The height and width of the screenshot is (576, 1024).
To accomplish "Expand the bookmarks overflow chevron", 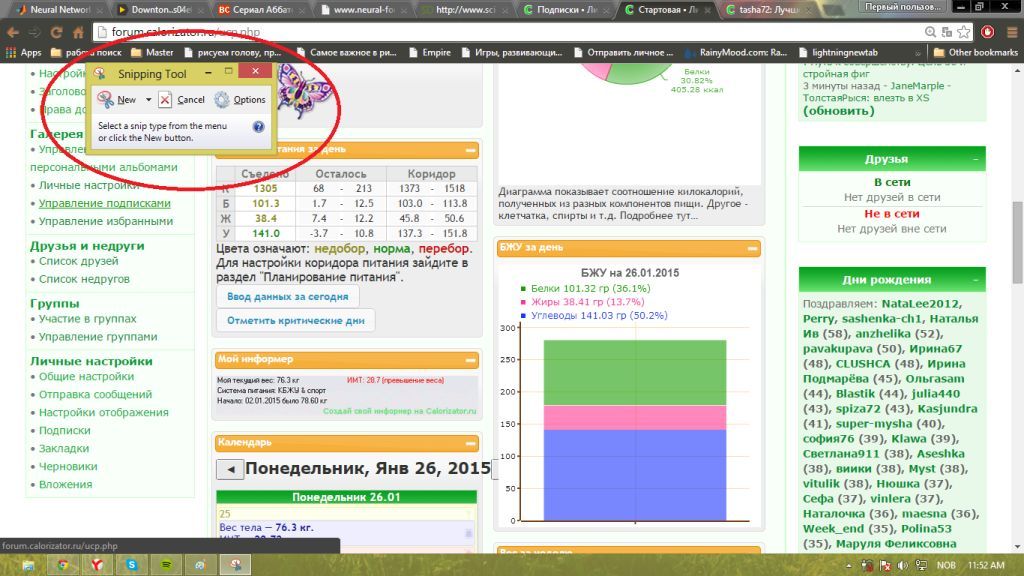I will pos(918,52).
